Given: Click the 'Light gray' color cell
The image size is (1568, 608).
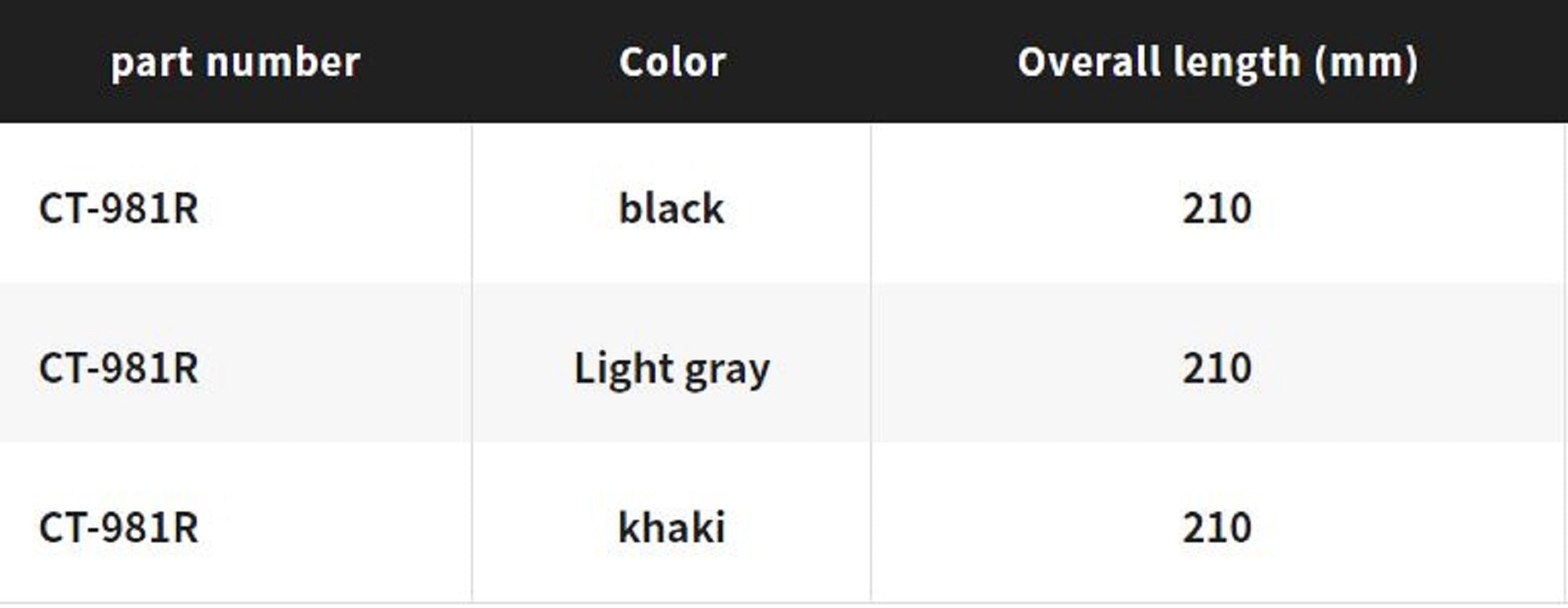Looking at the screenshot, I should click(672, 368).
